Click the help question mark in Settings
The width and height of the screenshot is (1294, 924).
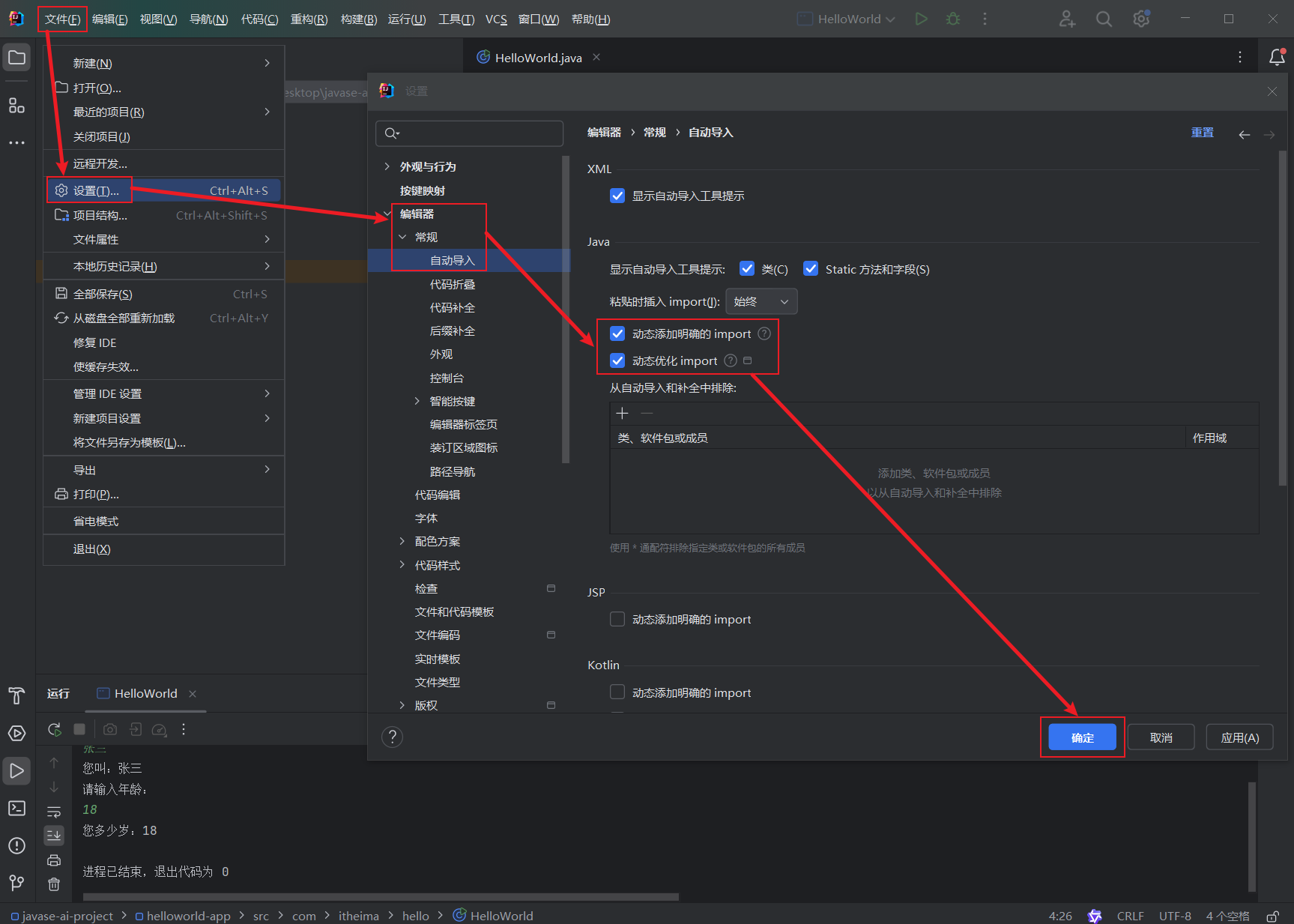tap(392, 737)
